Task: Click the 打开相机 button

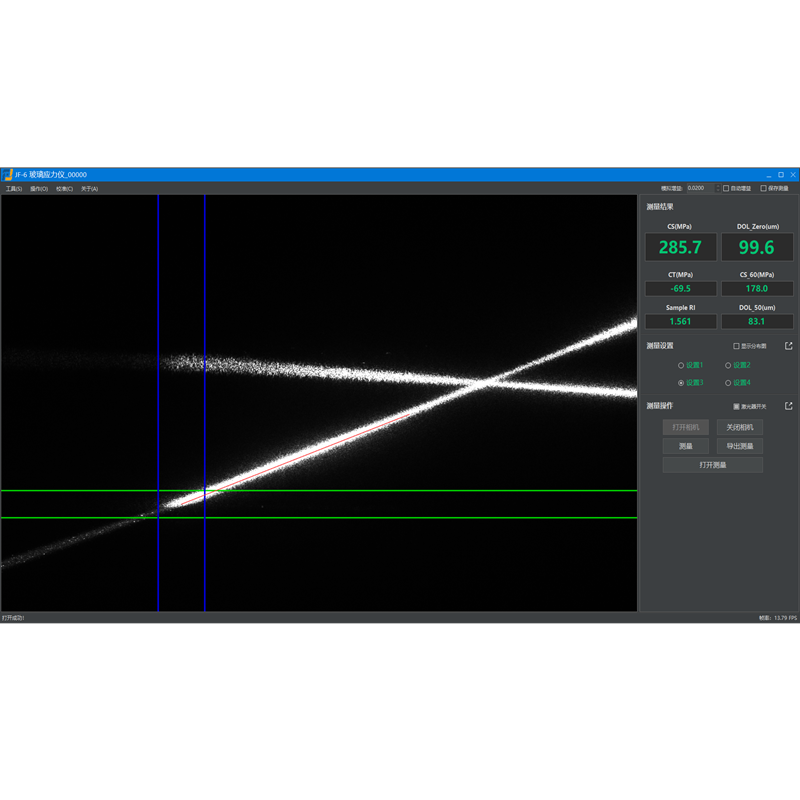Action: tap(686, 427)
